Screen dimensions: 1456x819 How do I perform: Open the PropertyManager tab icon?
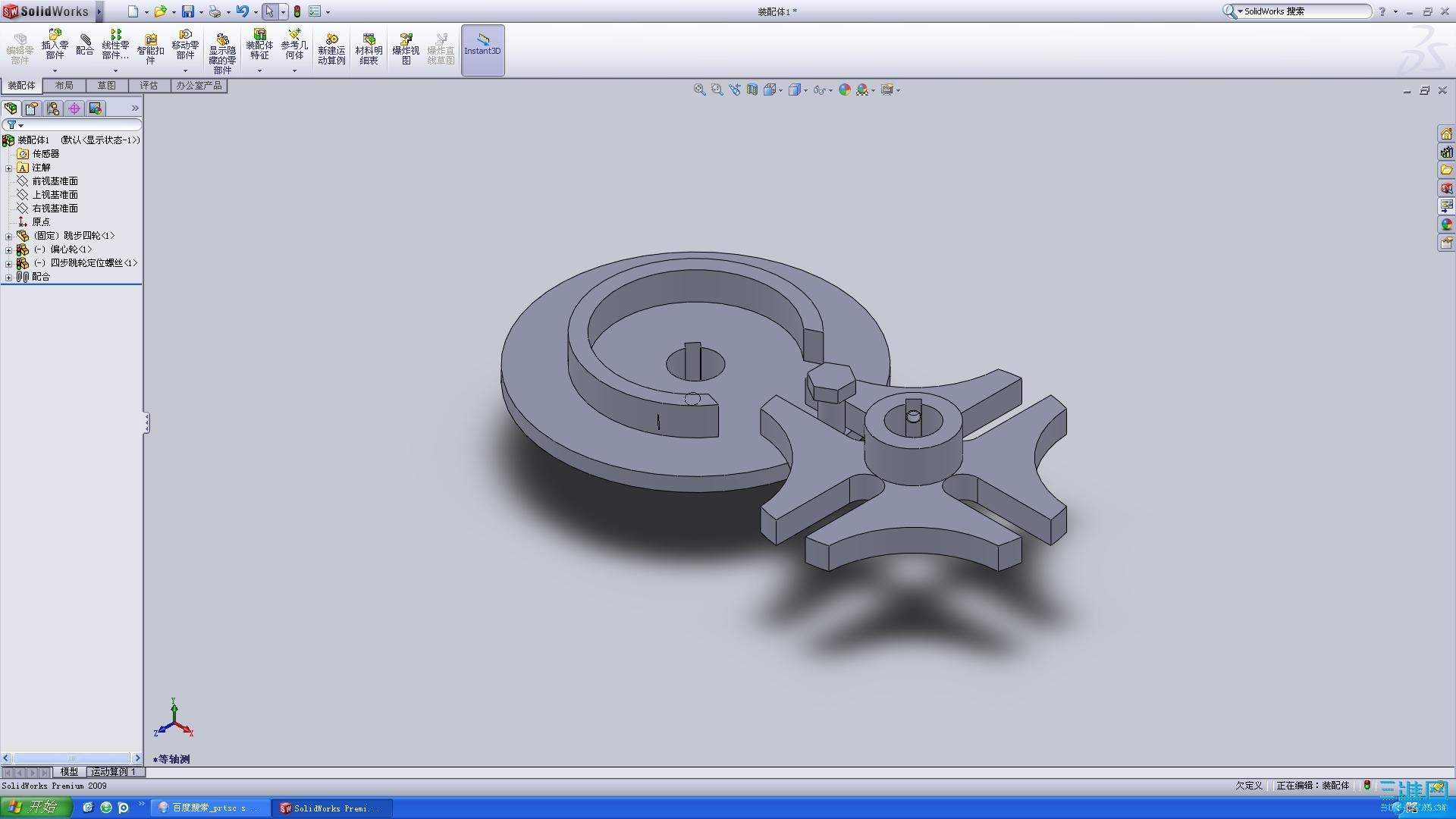32,108
